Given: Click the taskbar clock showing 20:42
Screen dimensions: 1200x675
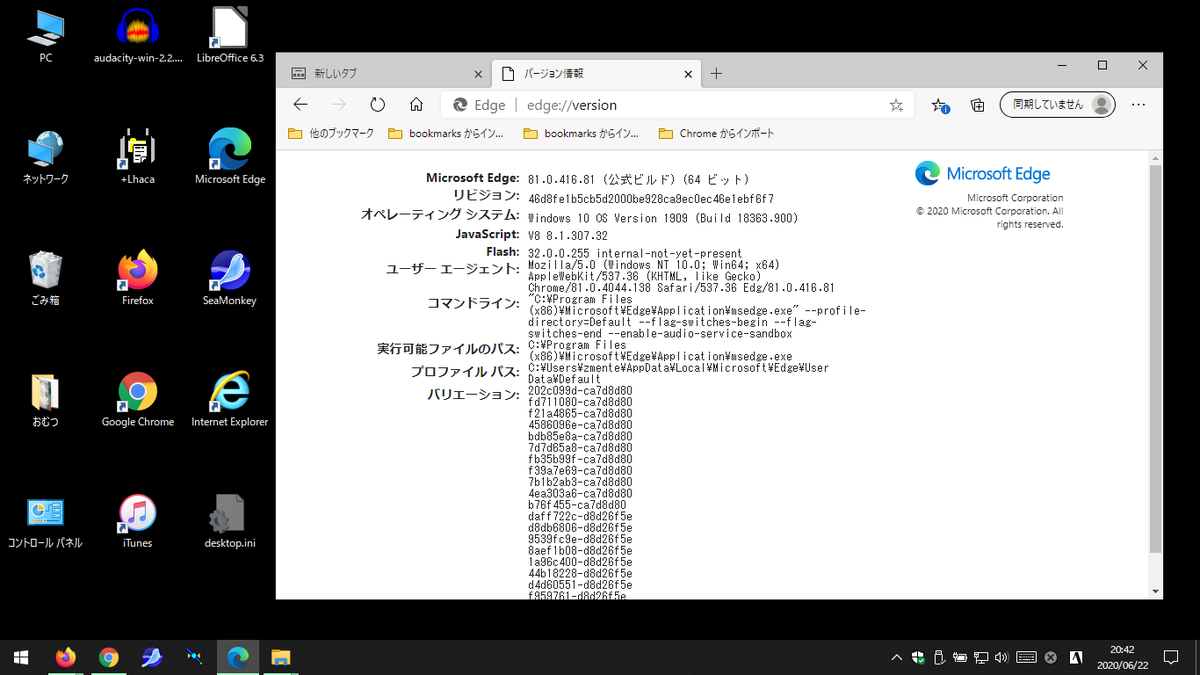Looking at the screenshot, I should 1122,657.
